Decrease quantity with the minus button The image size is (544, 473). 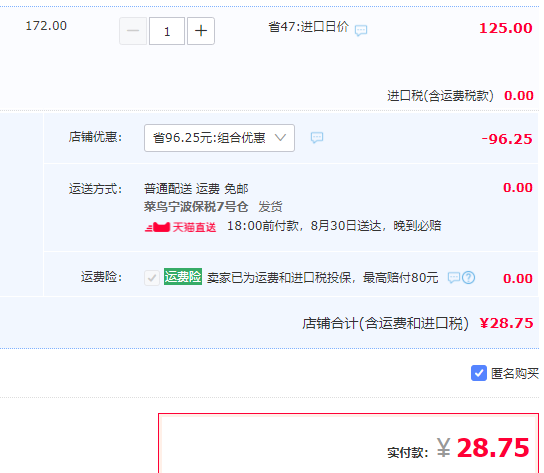tap(133, 31)
